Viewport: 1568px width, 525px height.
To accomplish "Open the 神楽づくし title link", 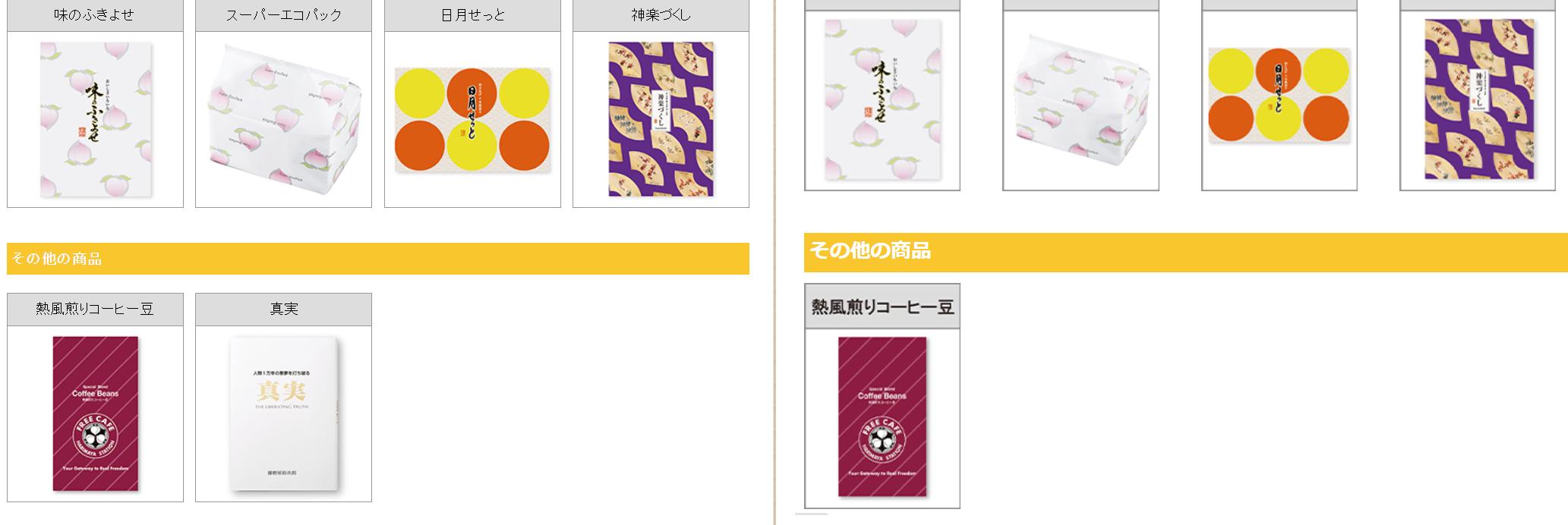I will click(x=661, y=15).
